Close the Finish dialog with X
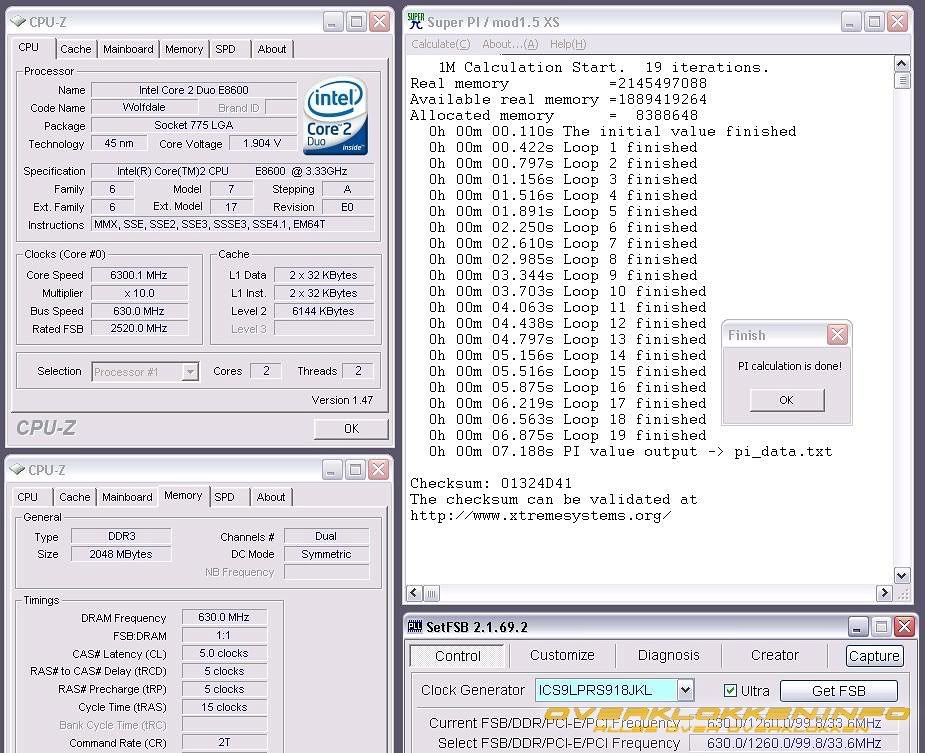The height and width of the screenshot is (753, 925). point(837,335)
